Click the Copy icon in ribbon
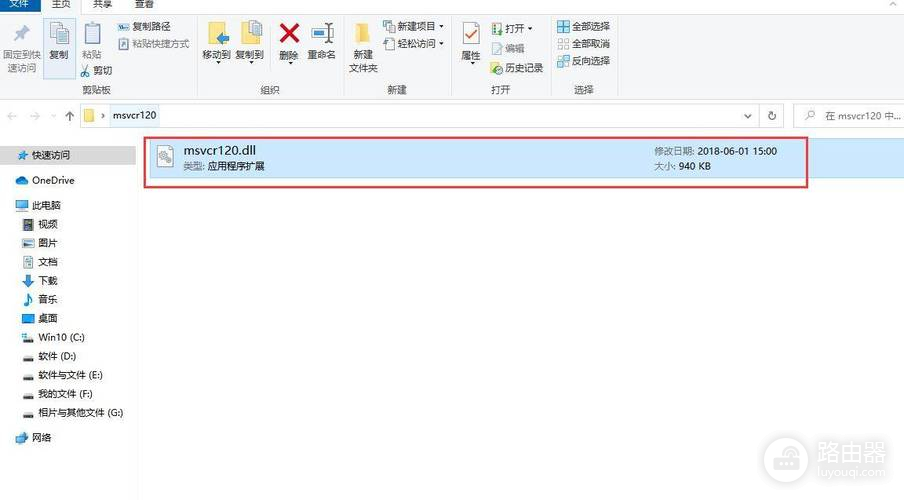Image resolution: width=904 pixels, height=500 pixels. pos(59,33)
